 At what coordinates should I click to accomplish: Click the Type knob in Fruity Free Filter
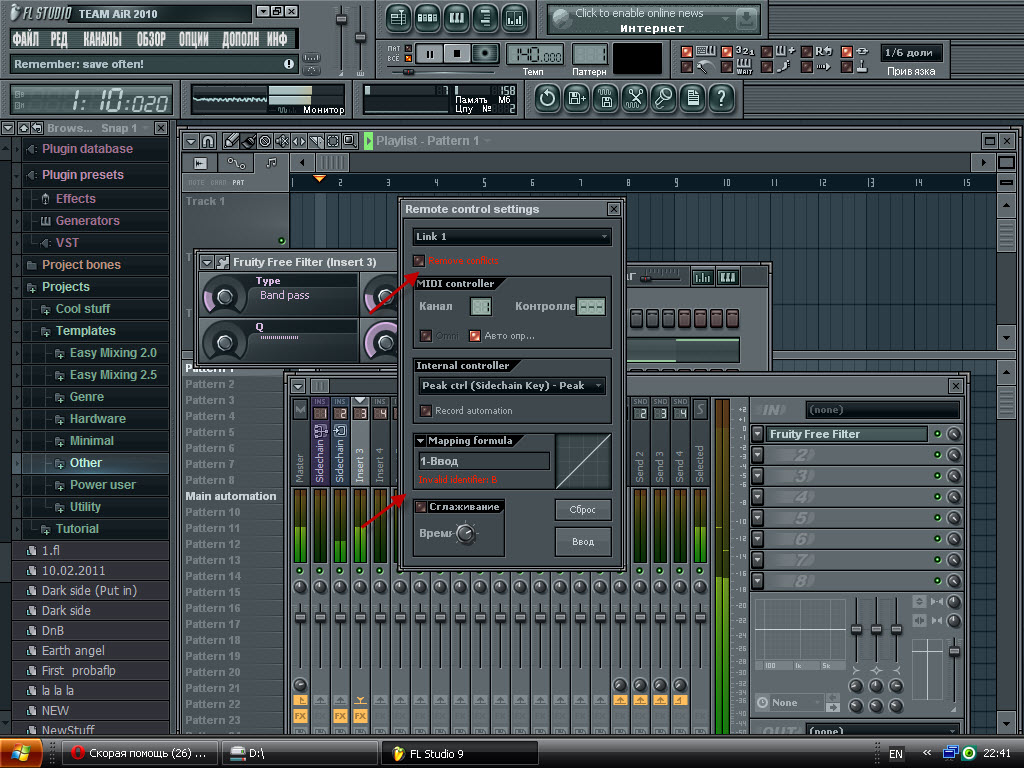[225, 297]
